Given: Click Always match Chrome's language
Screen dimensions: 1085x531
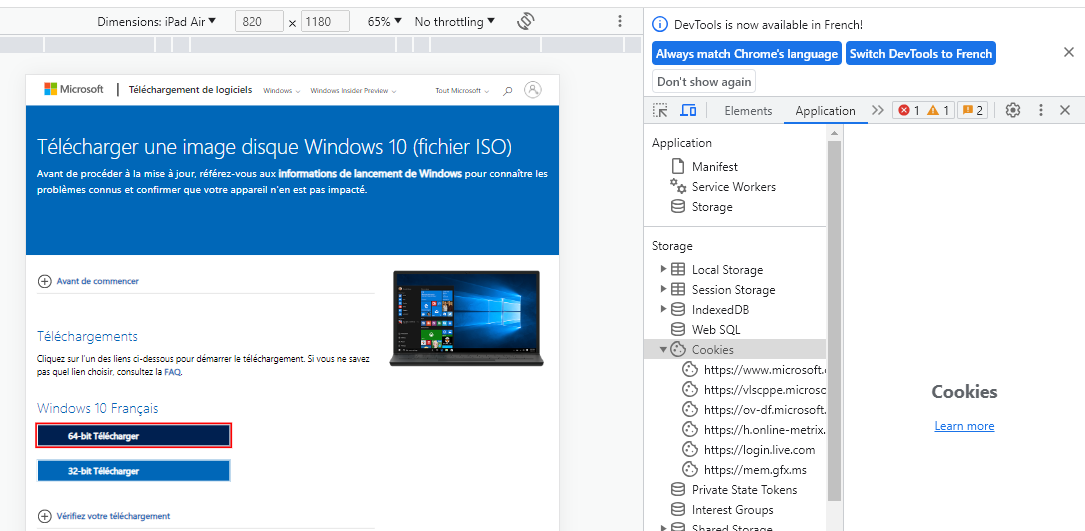Looking at the screenshot, I should point(747,53).
